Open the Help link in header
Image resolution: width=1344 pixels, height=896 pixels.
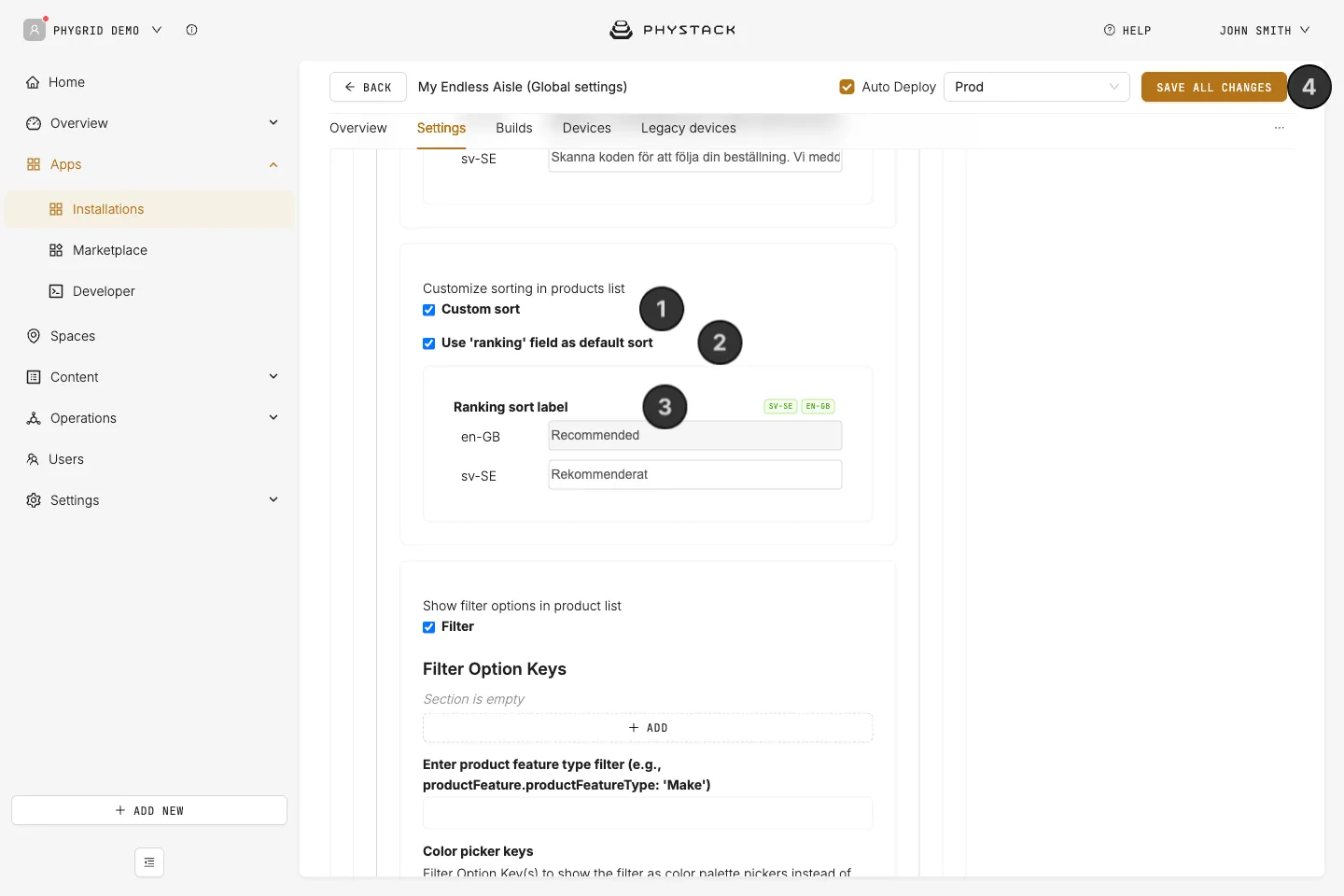pyautogui.click(x=1127, y=30)
